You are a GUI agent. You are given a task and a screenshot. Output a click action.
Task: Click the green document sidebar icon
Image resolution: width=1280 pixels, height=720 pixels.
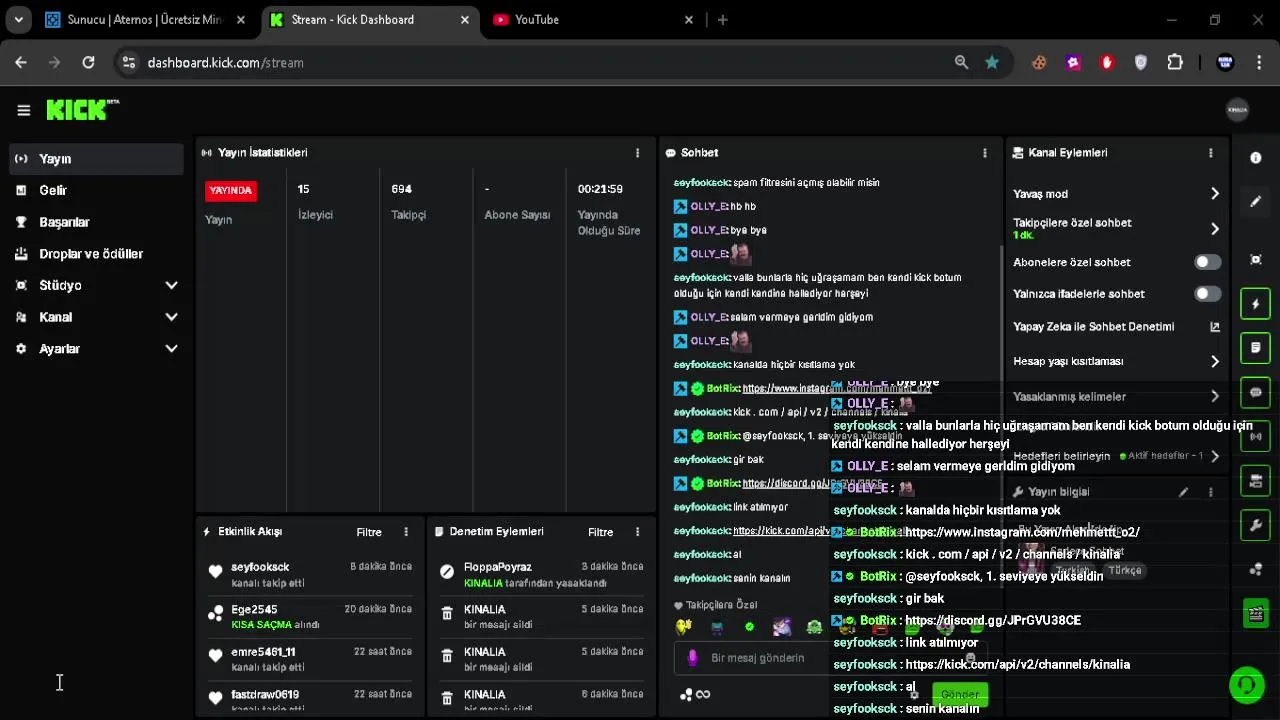point(1256,348)
